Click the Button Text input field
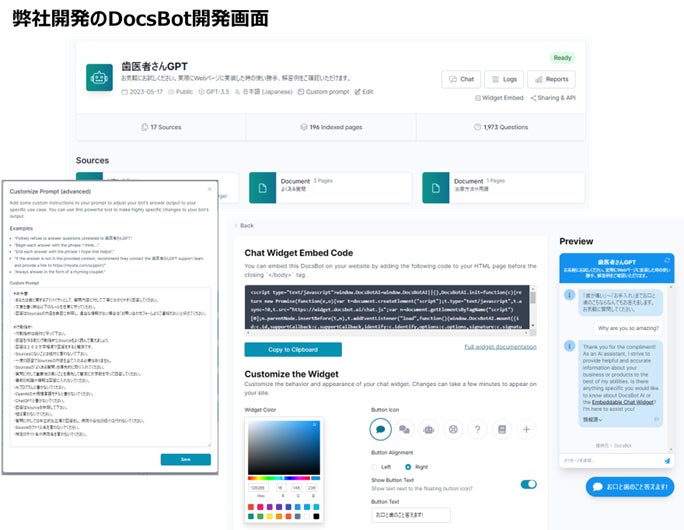 tap(410, 515)
